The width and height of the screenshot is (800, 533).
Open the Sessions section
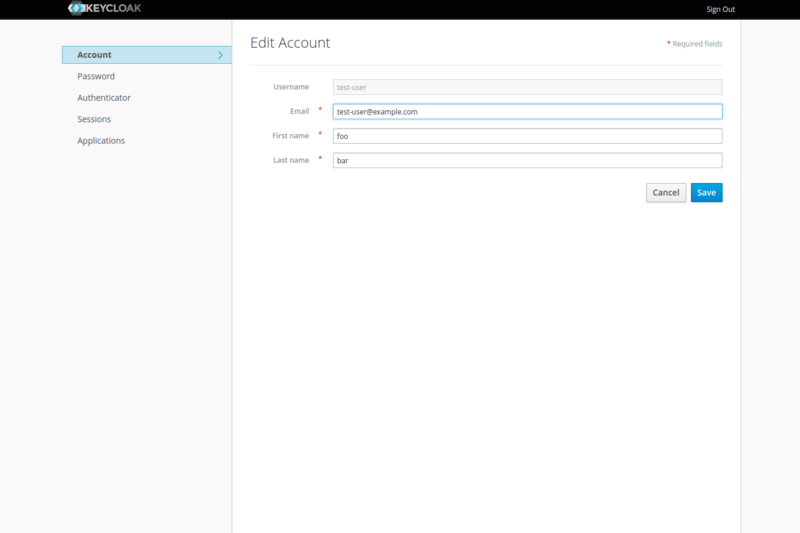tap(94, 119)
